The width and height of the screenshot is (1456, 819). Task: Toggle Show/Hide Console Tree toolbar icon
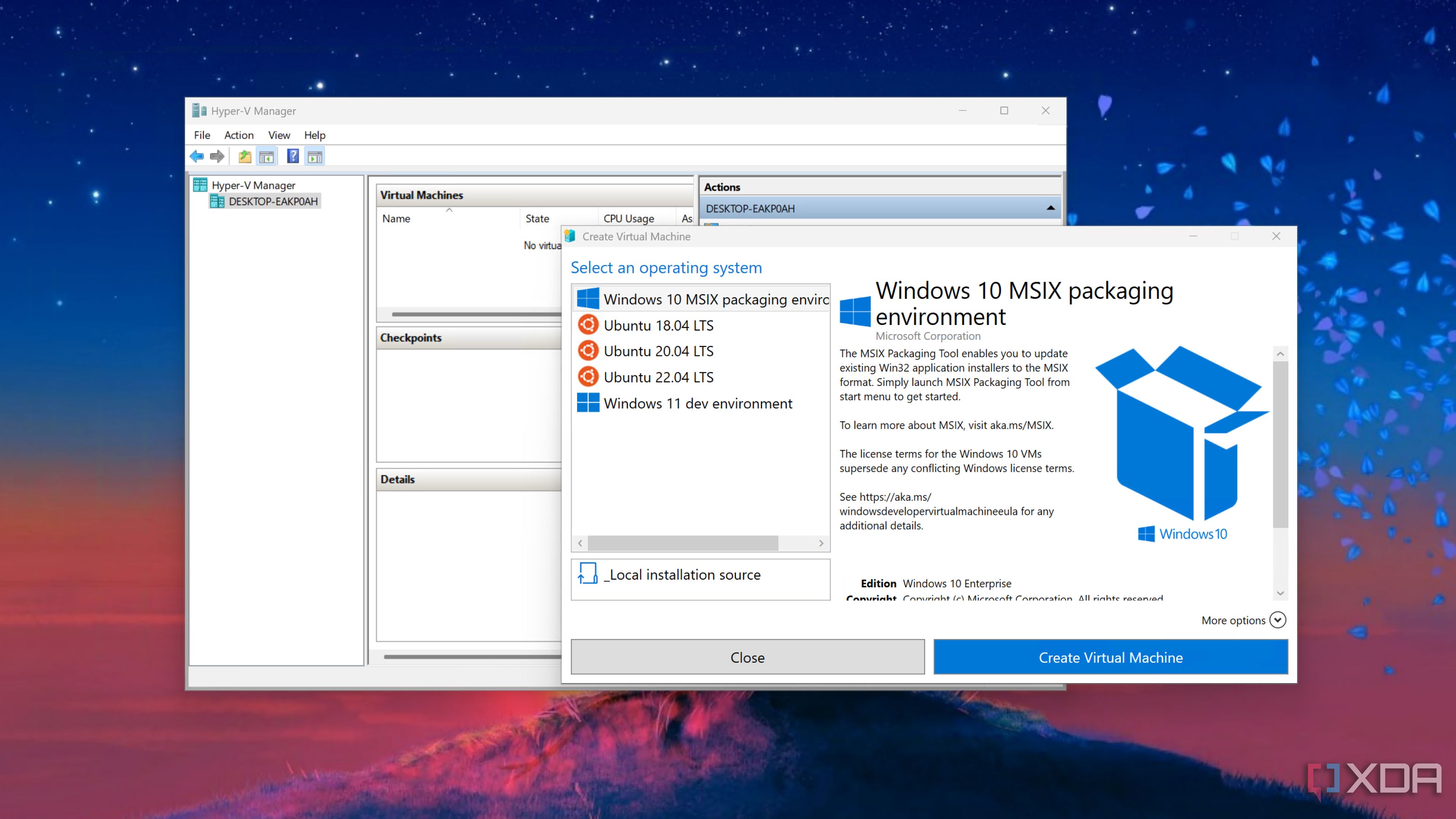click(x=267, y=157)
